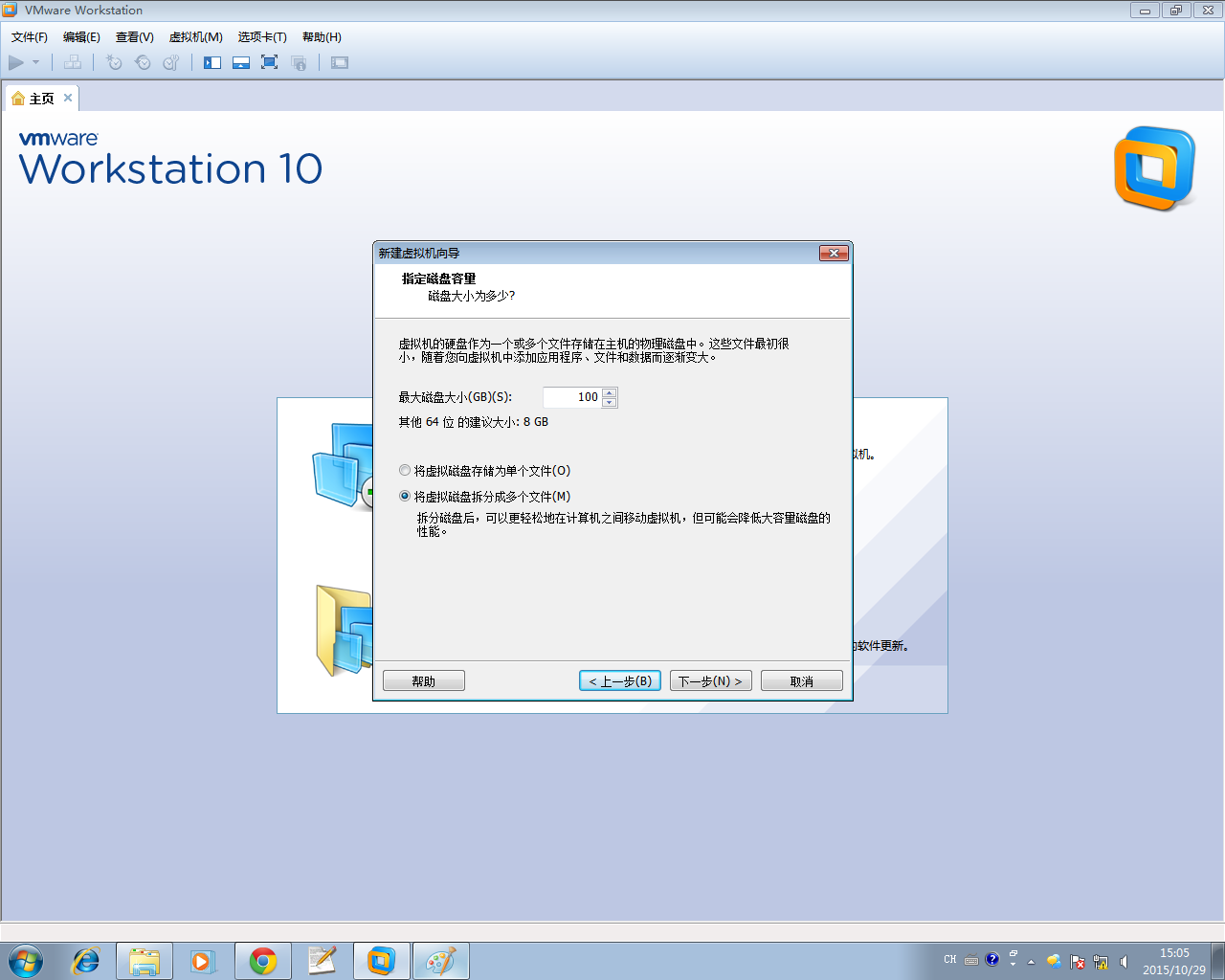Click the Unity mode toolbar icon
The height and width of the screenshot is (980, 1225).
click(299, 62)
